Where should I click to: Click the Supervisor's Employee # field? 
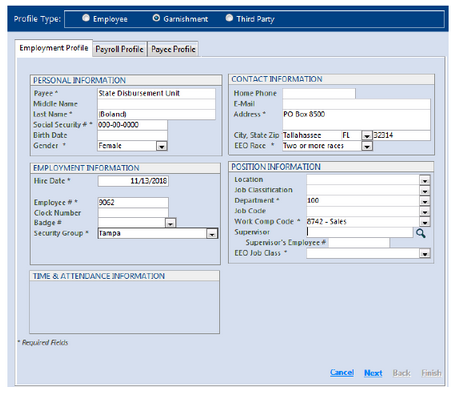pos(359,243)
